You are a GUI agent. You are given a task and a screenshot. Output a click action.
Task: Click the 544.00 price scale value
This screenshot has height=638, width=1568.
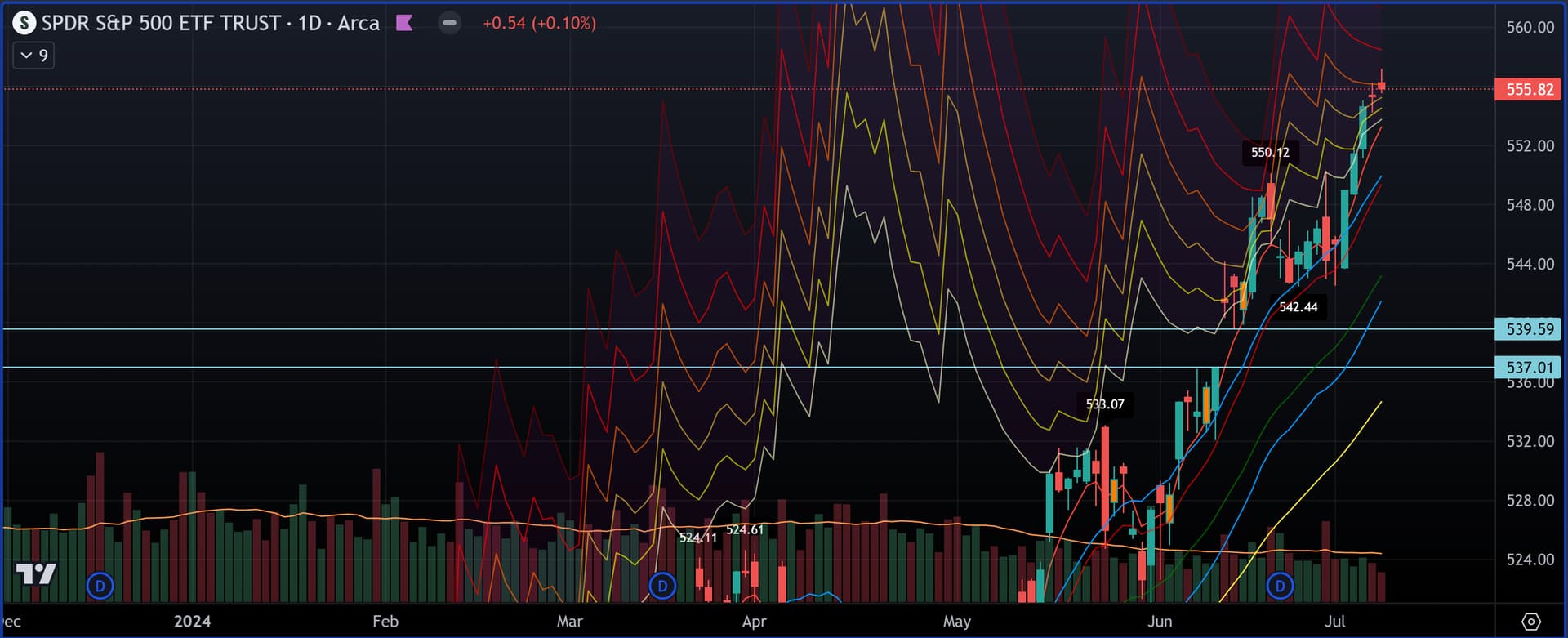point(1530,264)
